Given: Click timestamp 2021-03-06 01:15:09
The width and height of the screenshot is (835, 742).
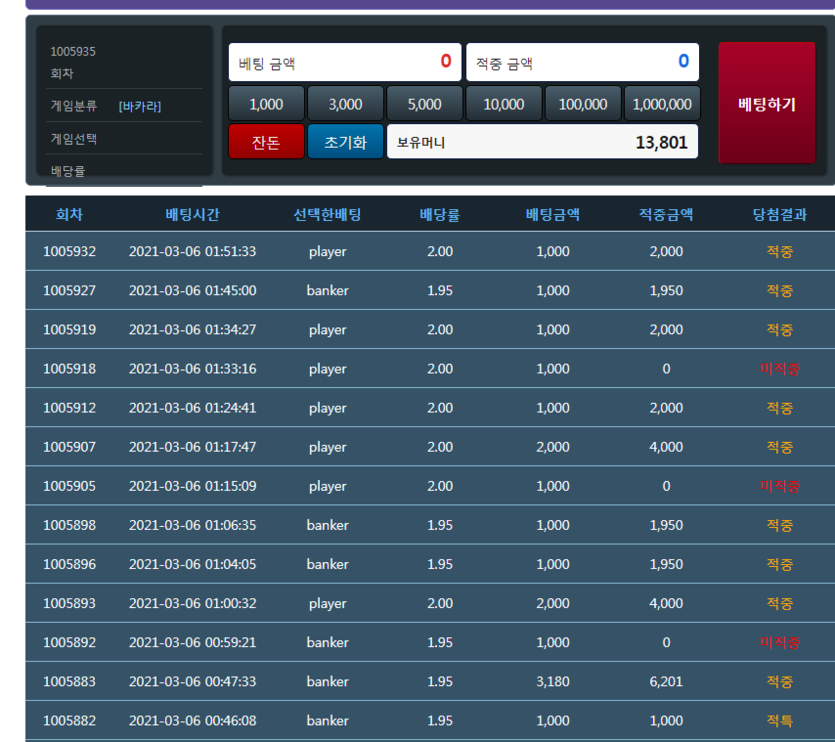Looking at the screenshot, I should [192, 486].
